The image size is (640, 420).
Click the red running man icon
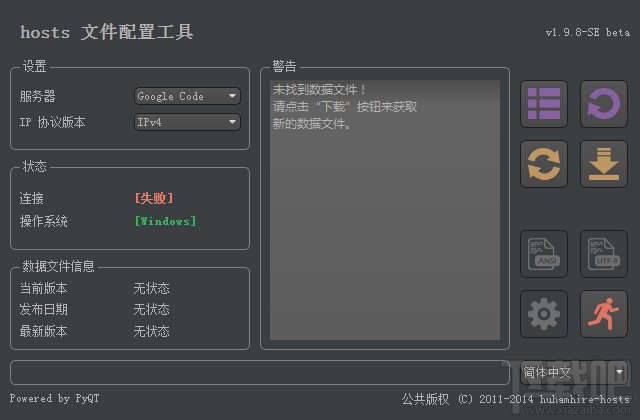(603, 313)
